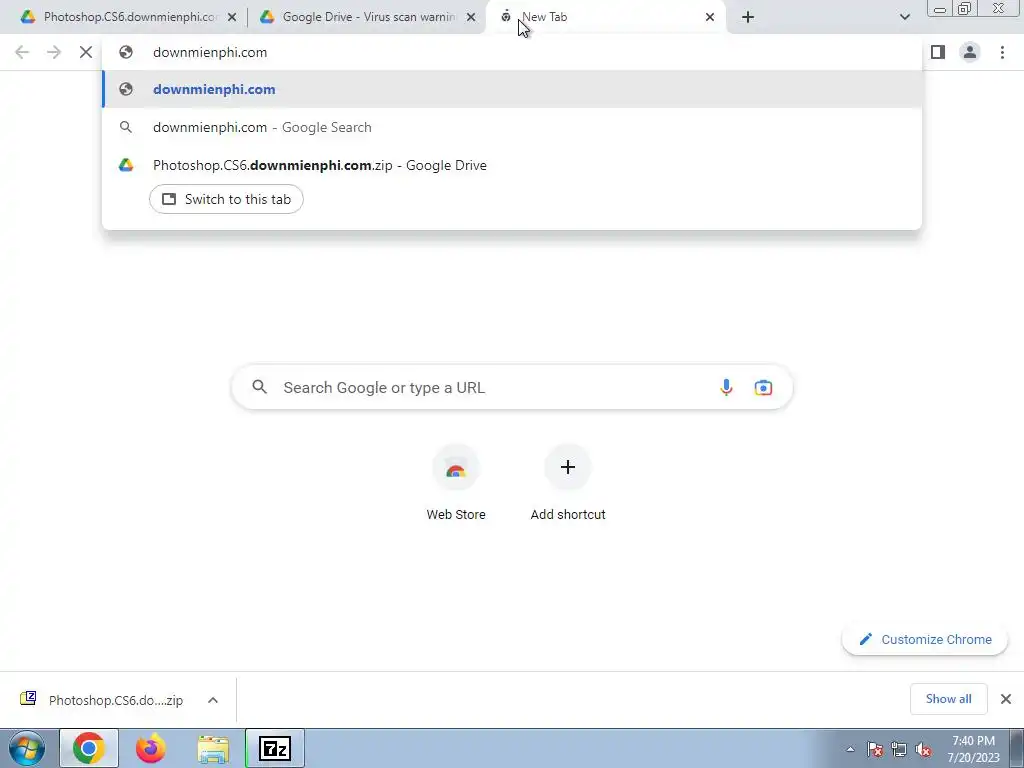Focus the Search Google or type a URL box

coord(512,387)
